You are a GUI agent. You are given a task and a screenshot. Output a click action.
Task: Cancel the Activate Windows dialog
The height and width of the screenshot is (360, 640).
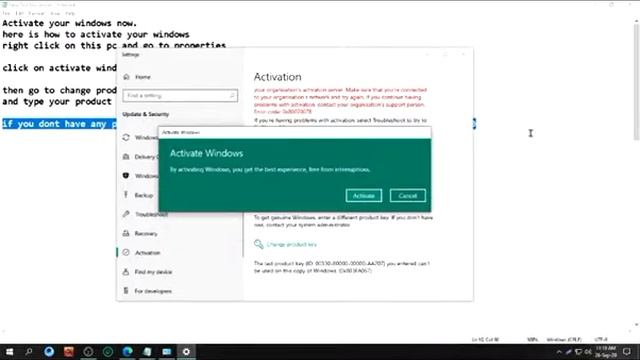(408, 196)
